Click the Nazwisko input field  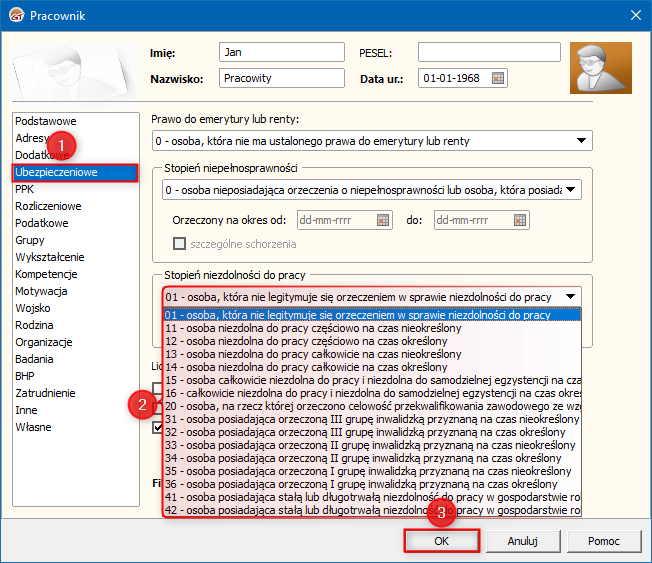[x=282, y=78]
